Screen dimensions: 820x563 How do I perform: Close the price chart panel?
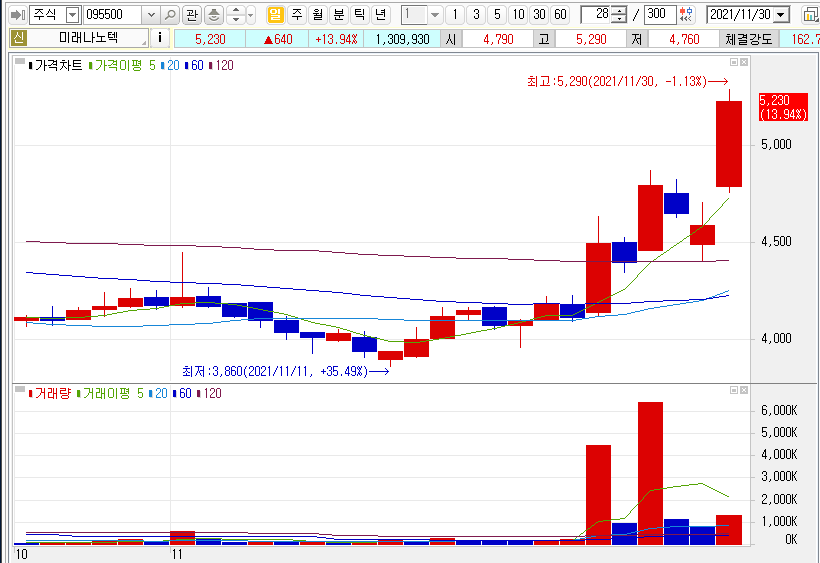744,62
